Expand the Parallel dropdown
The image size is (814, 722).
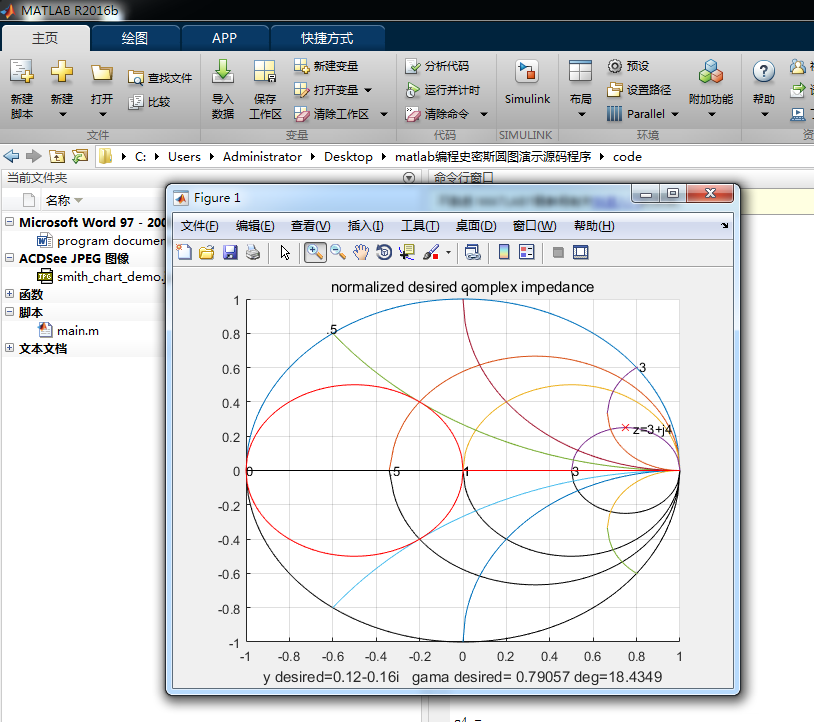[675, 114]
